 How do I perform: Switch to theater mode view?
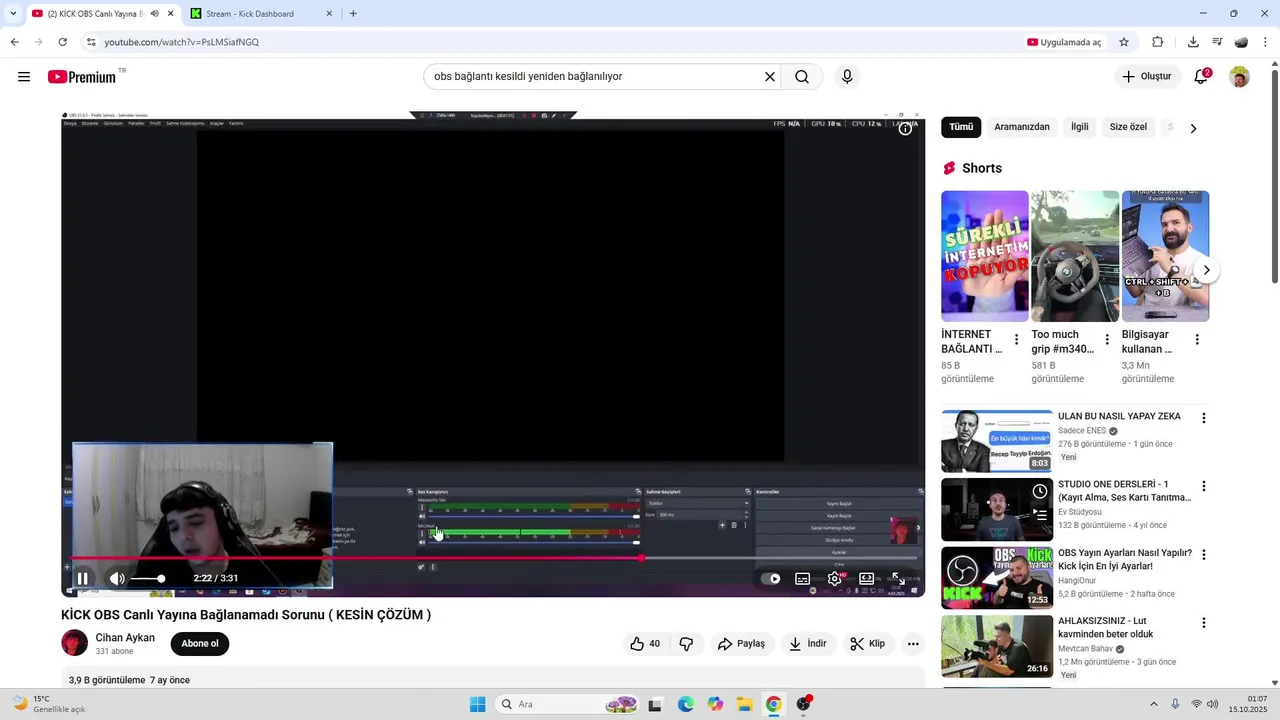click(866, 578)
